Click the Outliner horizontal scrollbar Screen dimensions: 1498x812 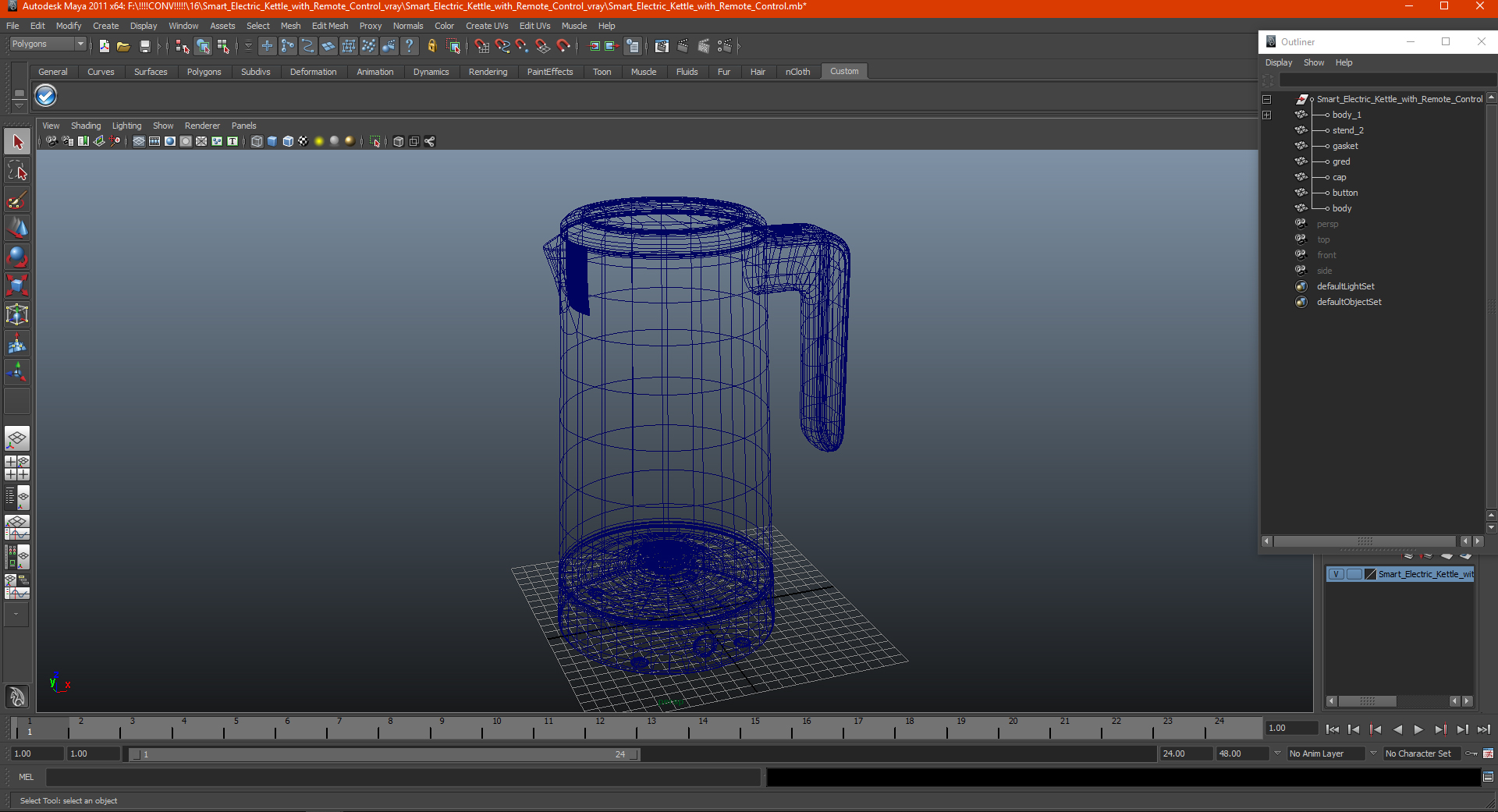pyautogui.click(x=1365, y=541)
